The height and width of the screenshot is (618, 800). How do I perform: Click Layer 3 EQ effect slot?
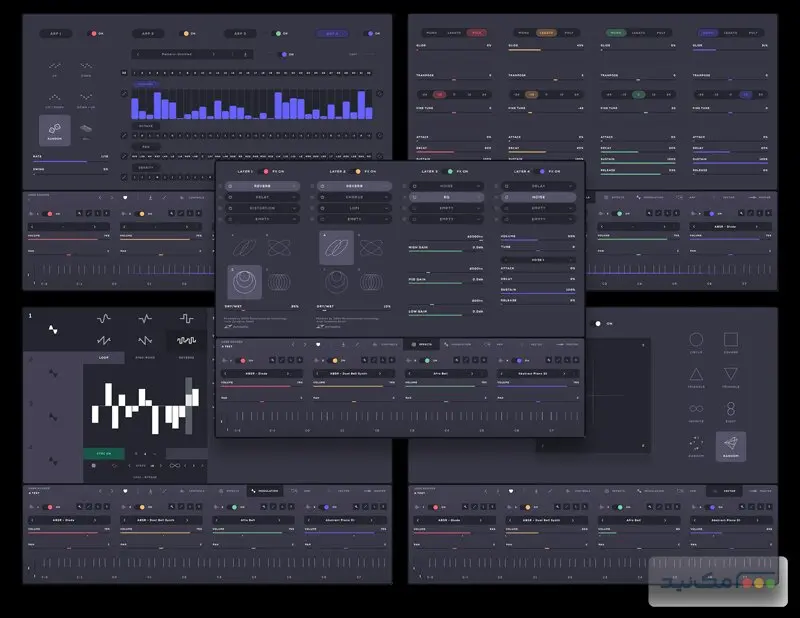click(x=445, y=197)
